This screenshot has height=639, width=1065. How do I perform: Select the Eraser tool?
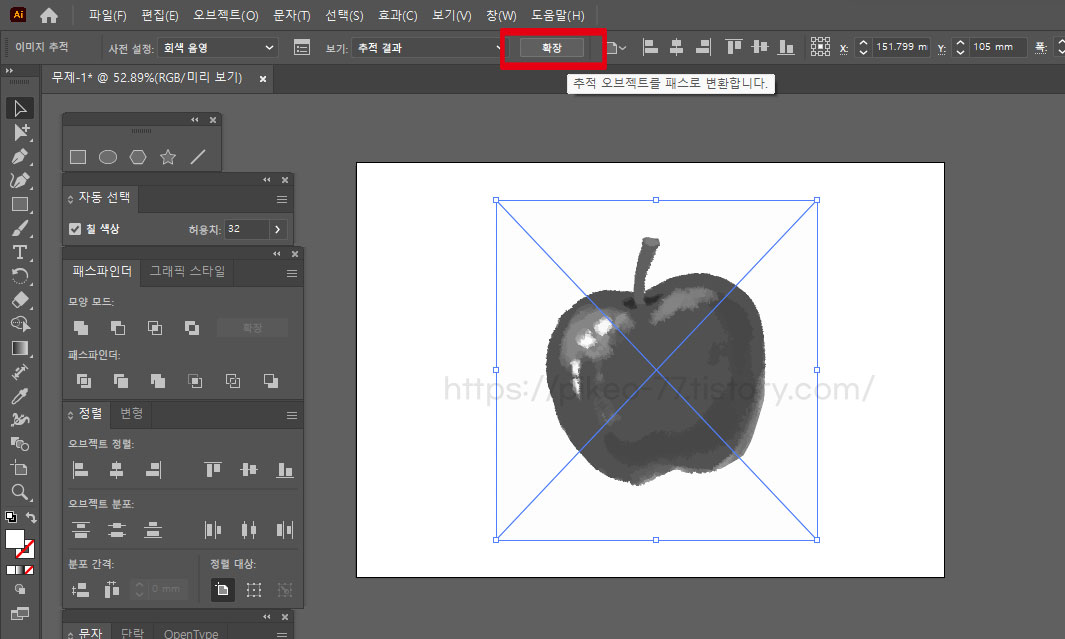click(20, 300)
